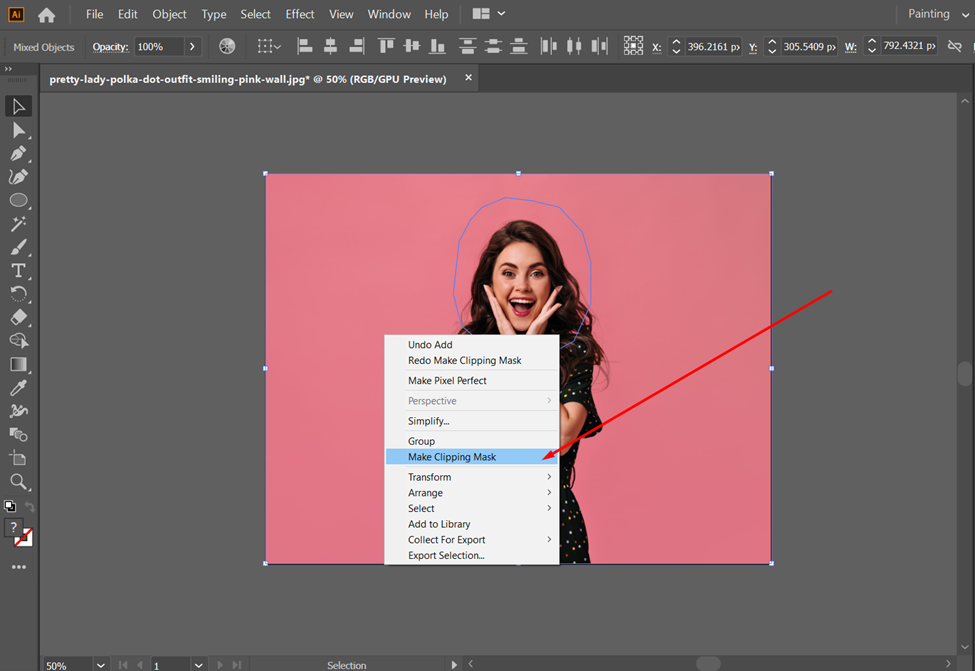This screenshot has height=671, width=975.
Task: Choose the Type tool
Action: (18, 271)
